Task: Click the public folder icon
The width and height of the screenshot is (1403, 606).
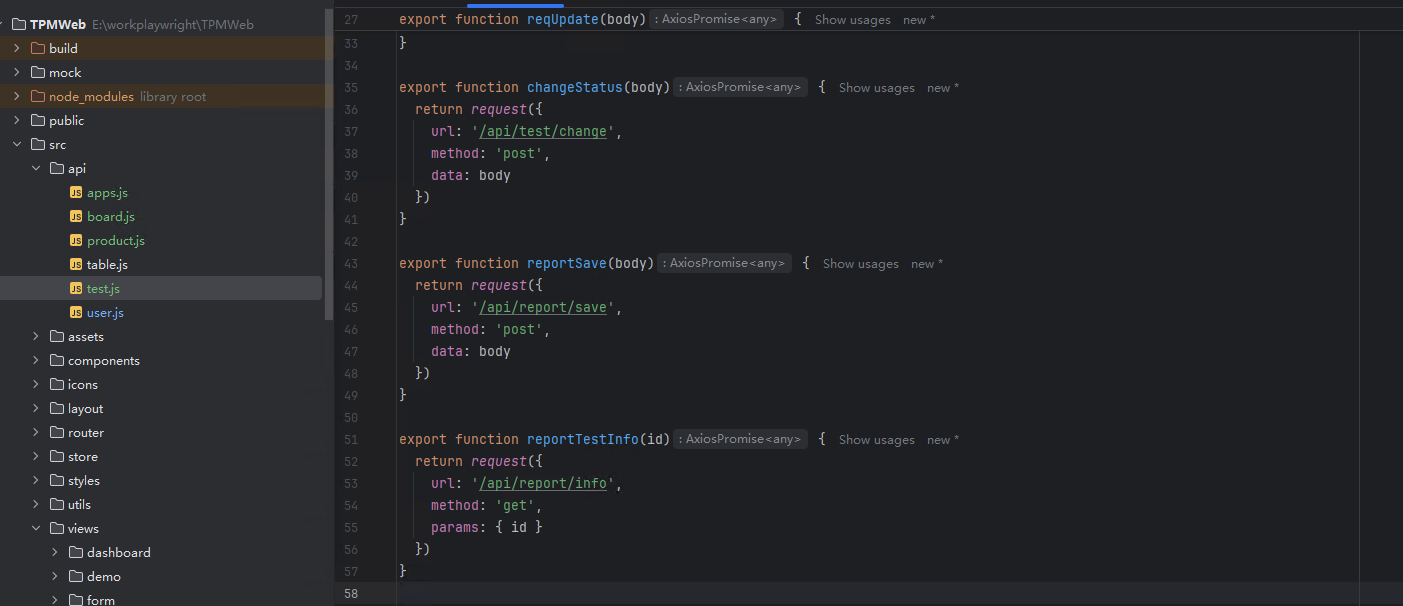Action: pyautogui.click(x=38, y=120)
